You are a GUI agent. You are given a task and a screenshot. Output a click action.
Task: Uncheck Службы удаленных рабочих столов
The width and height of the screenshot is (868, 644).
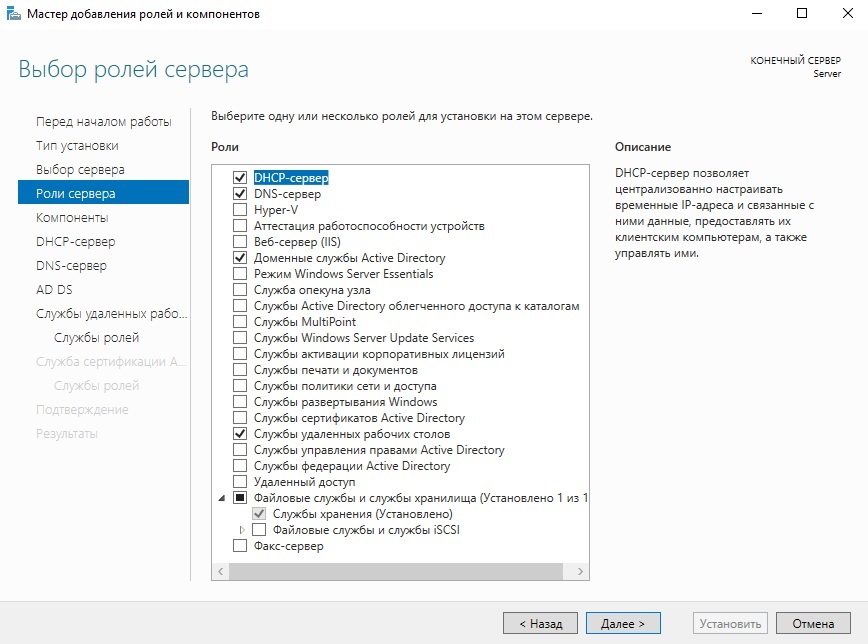point(239,434)
